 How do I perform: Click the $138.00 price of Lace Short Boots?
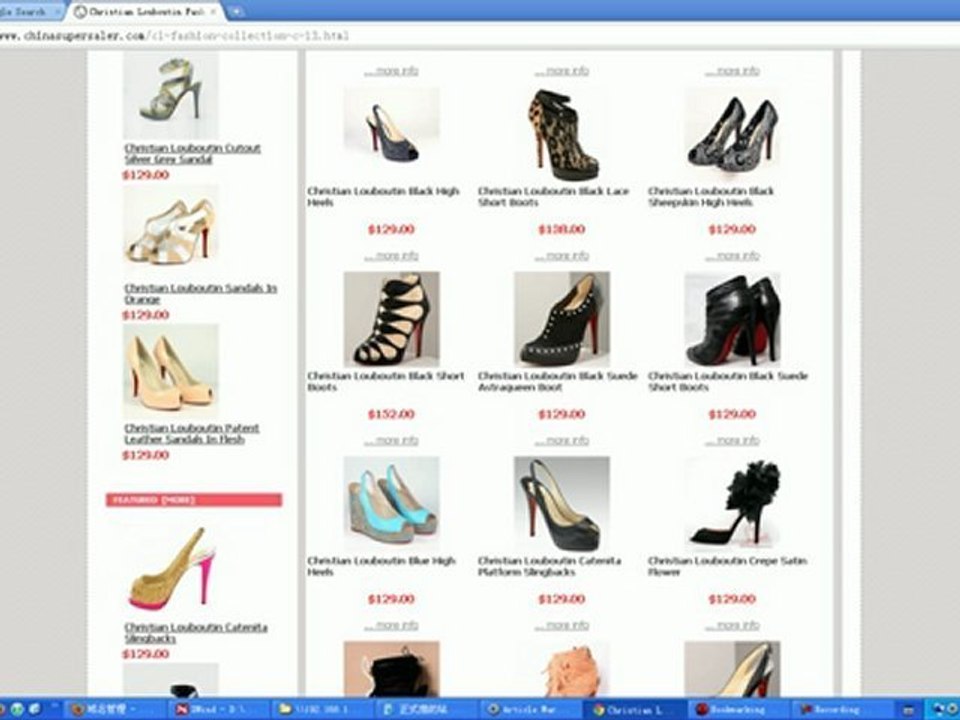pyautogui.click(x=561, y=230)
